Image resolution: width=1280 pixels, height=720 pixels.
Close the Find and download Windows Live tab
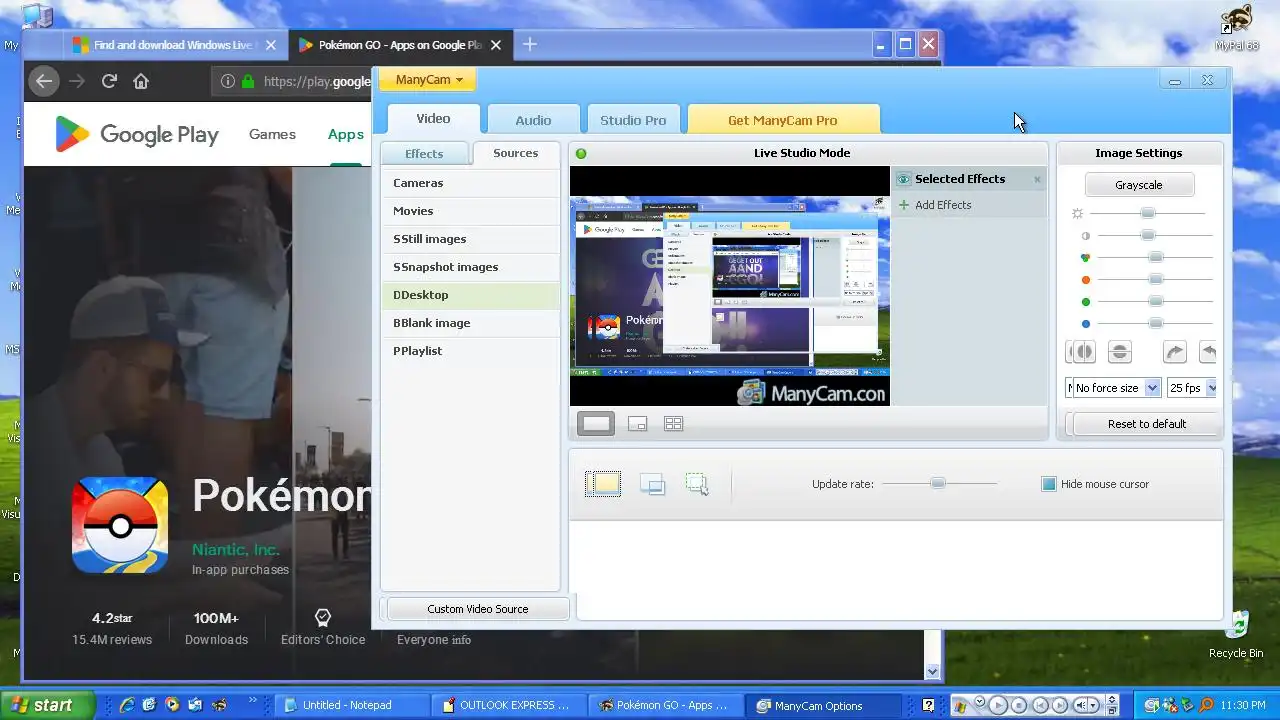271,45
